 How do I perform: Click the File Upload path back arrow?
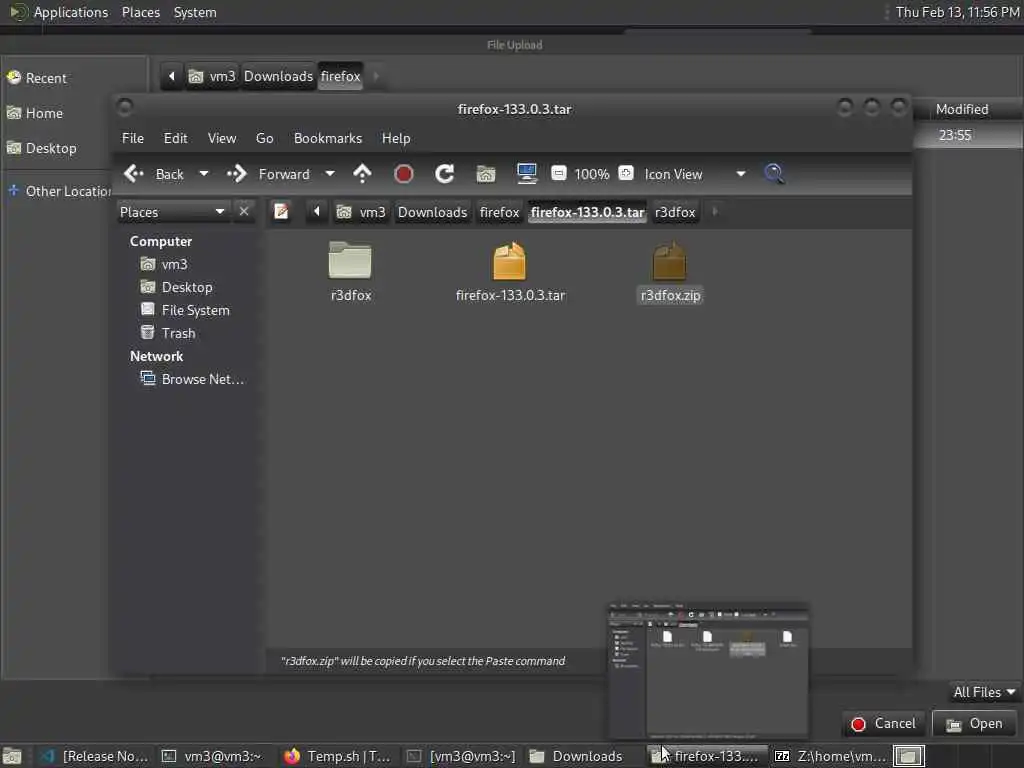[171, 76]
